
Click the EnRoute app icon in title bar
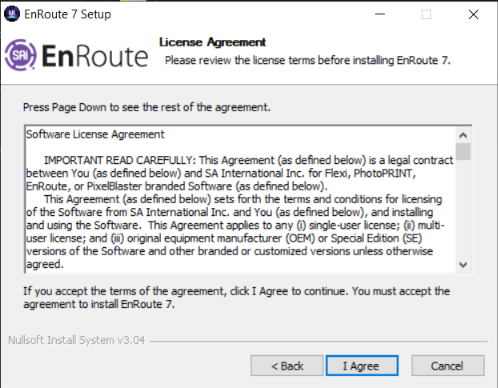[12, 14]
